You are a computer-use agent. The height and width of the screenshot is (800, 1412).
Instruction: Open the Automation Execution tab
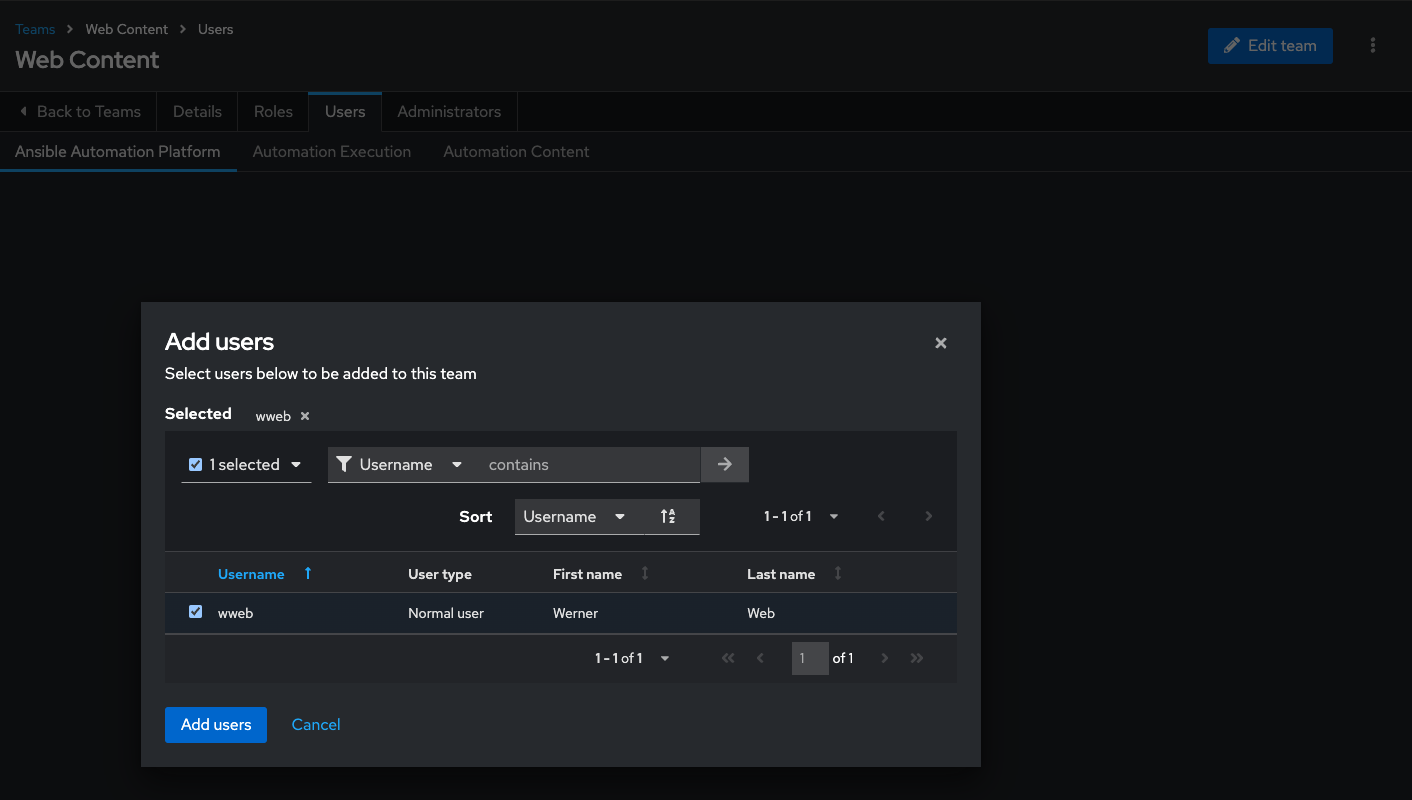pyautogui.click(x=332, y=152)
